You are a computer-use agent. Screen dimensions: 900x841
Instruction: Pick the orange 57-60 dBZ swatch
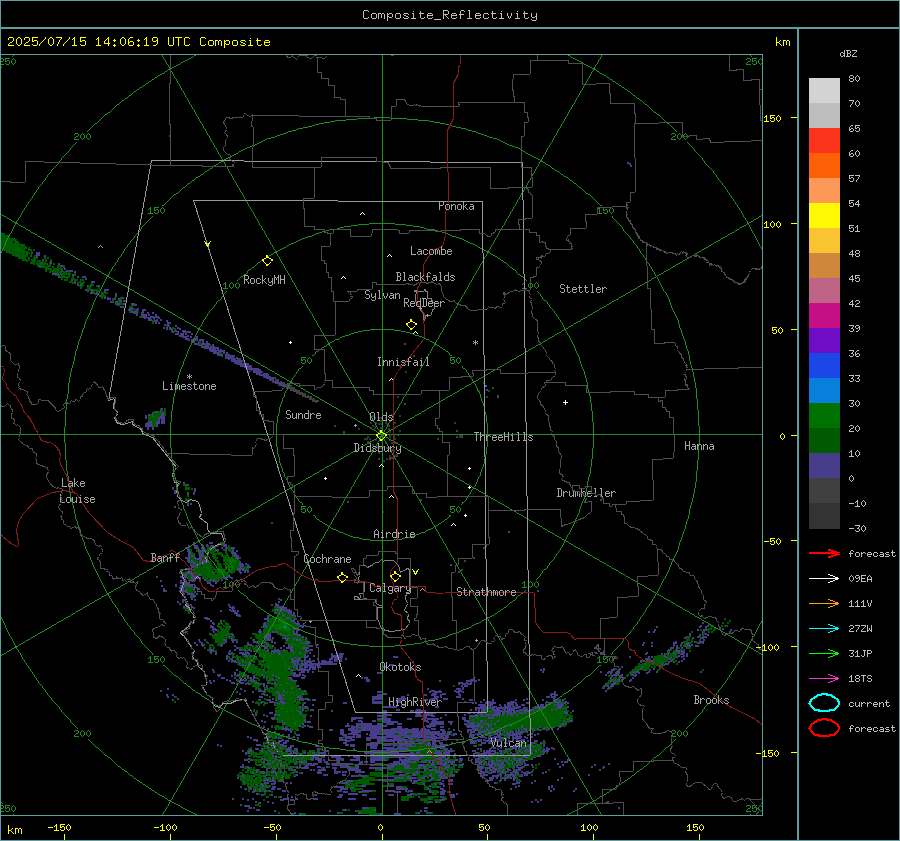point(824,166)
